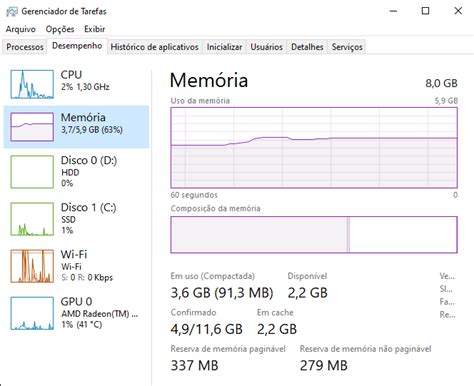Open the Disco 0 (D:) HDD panel
The width and height of the screenshot is (474, 386).
[x=76, y=172]
